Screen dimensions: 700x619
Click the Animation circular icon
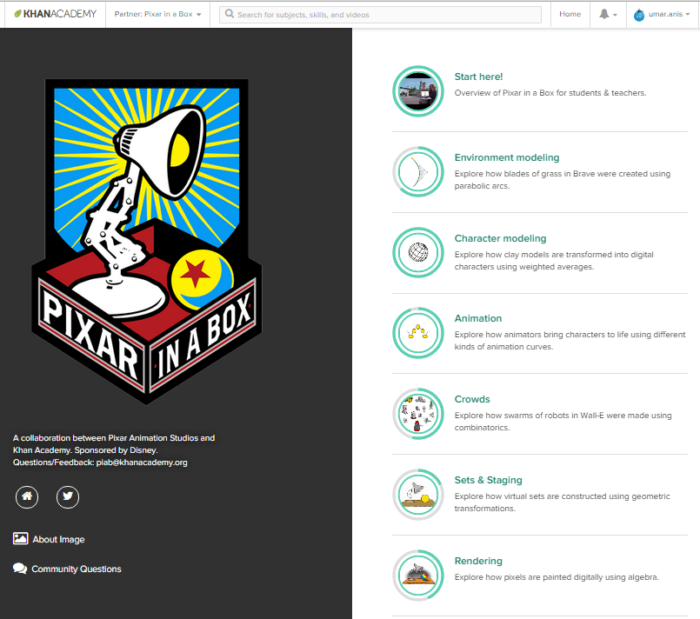418,332
